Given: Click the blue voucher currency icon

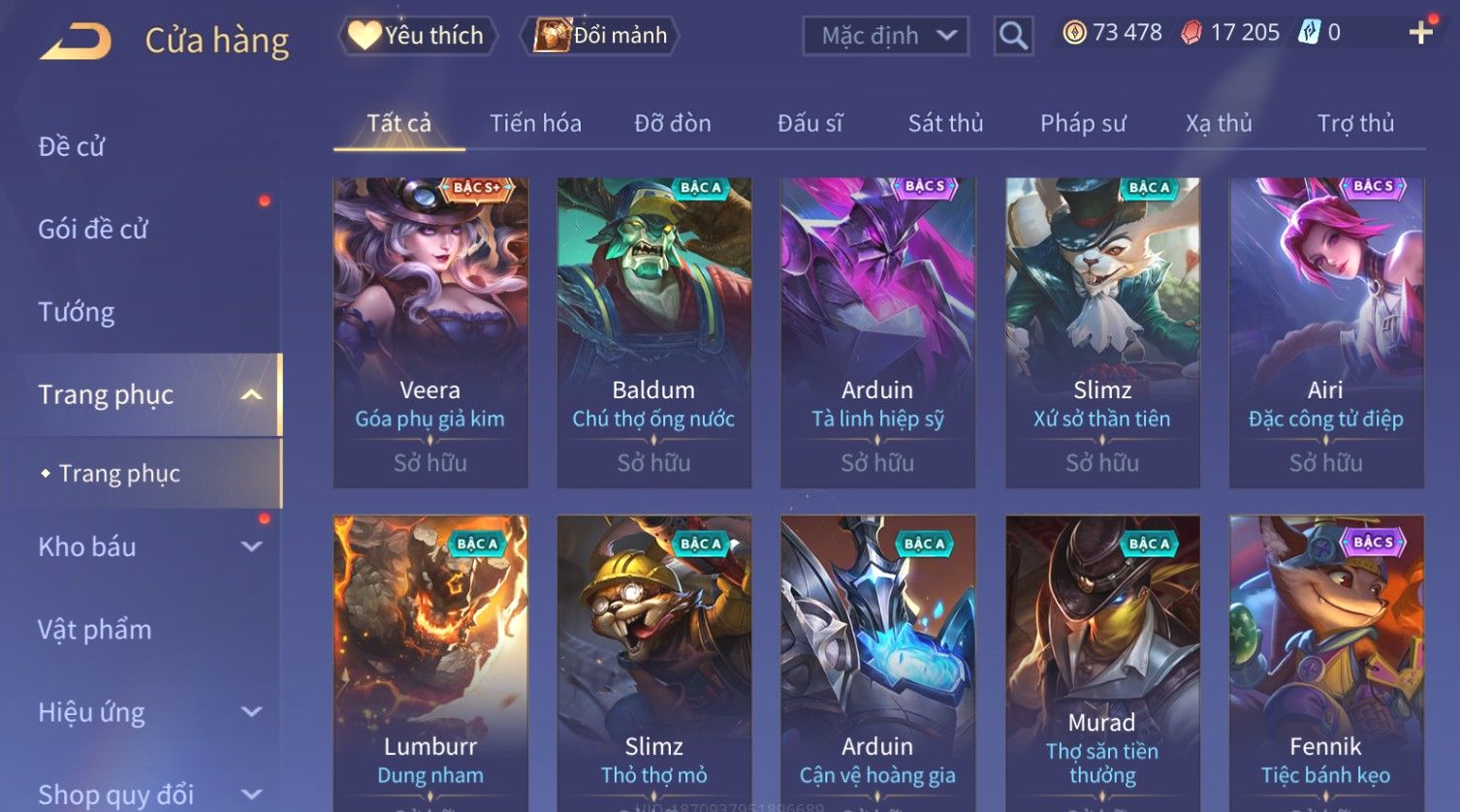Looking at the screenshot, I should [1310, 33].
